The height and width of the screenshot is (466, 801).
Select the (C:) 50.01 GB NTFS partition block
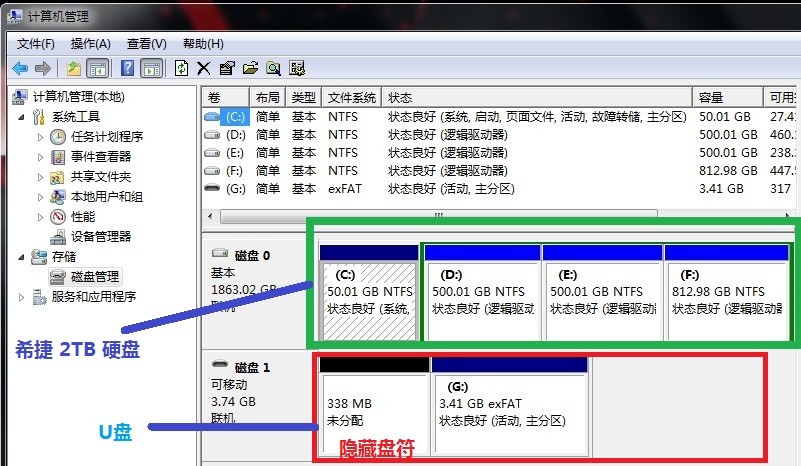(x=369, y=293)
